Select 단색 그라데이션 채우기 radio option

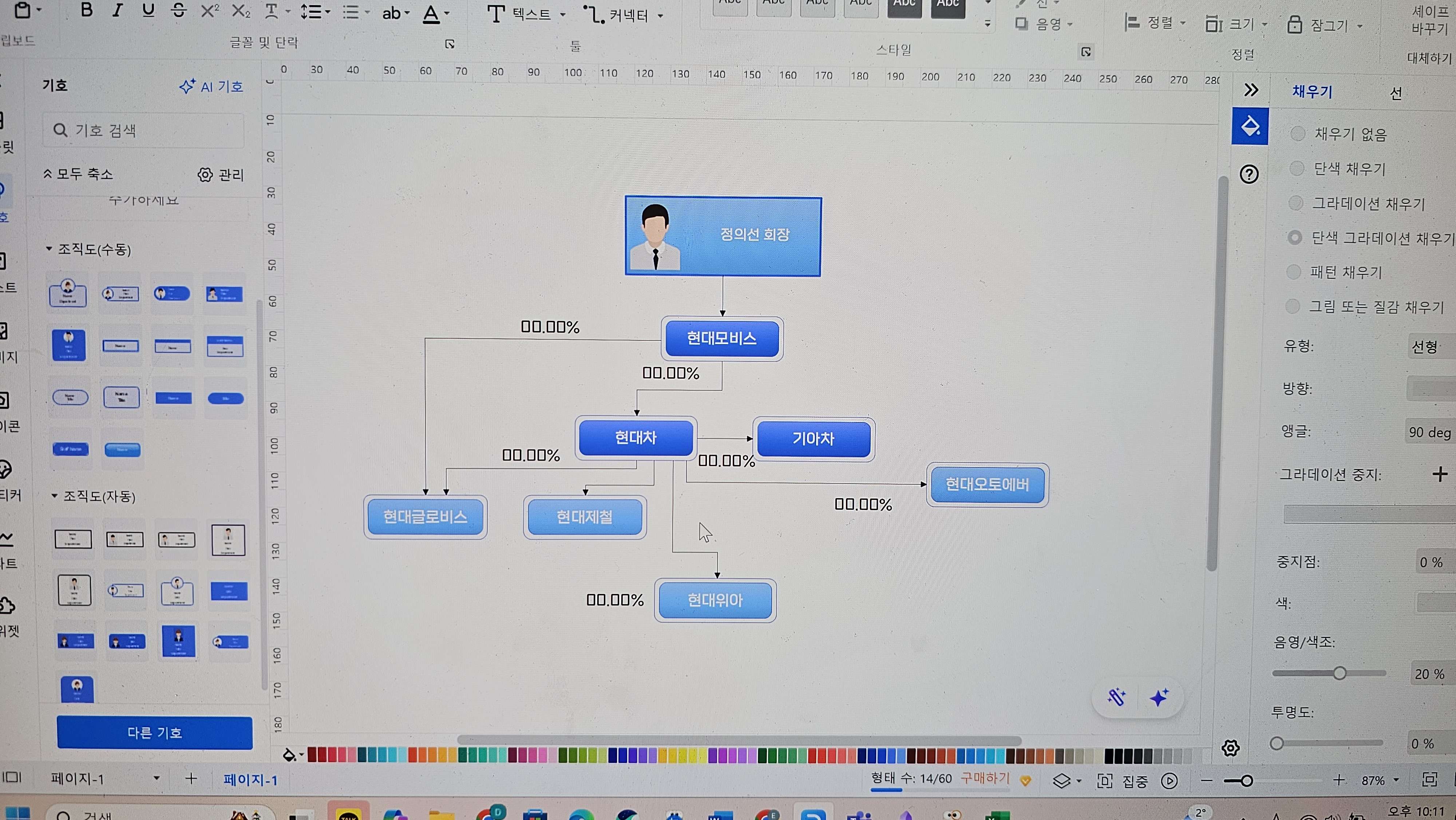[1294, 237]
